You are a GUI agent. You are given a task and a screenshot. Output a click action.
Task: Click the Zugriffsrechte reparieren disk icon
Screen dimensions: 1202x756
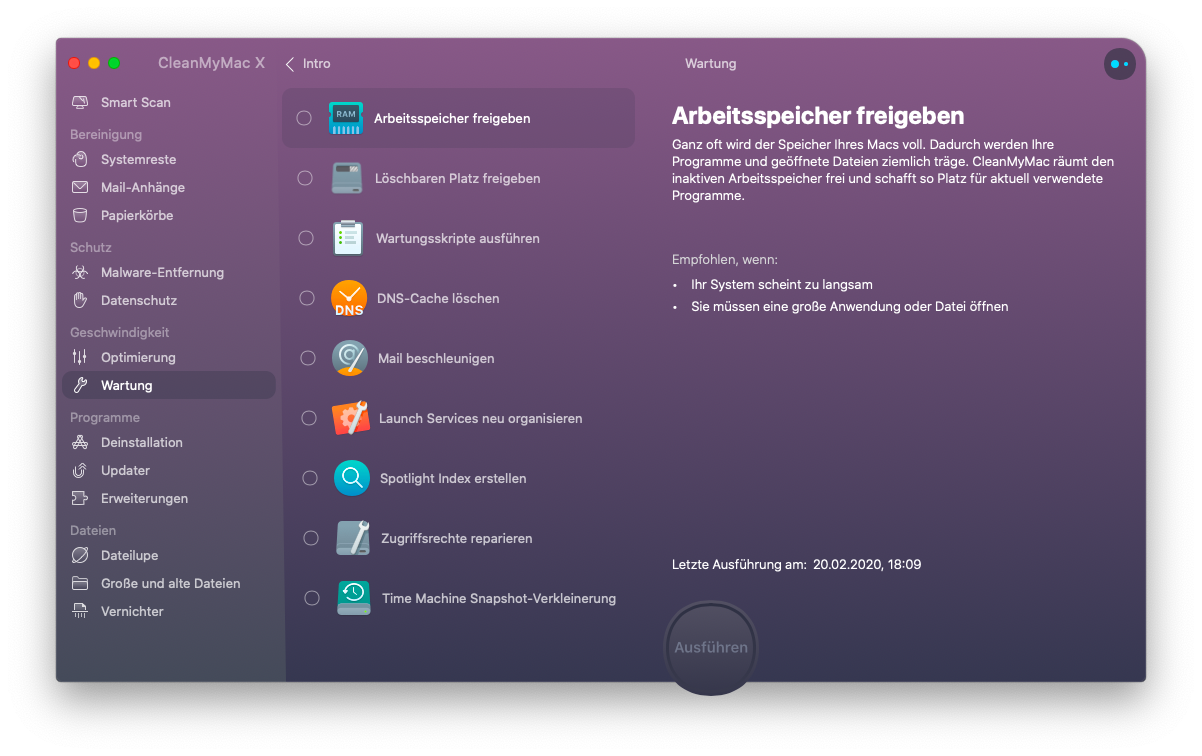[353, 538]
